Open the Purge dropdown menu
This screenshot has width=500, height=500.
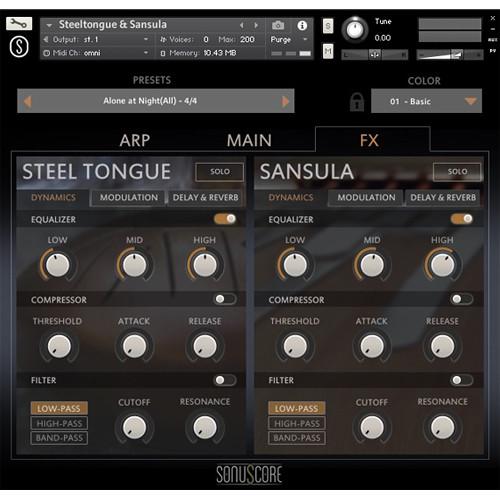(x=289, y=40)
